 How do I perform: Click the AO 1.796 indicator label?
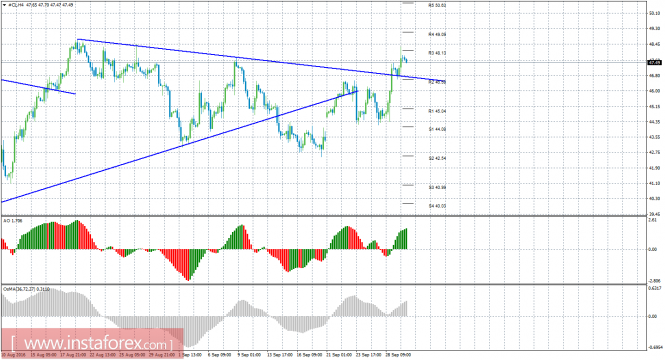[x=12, y=220]
